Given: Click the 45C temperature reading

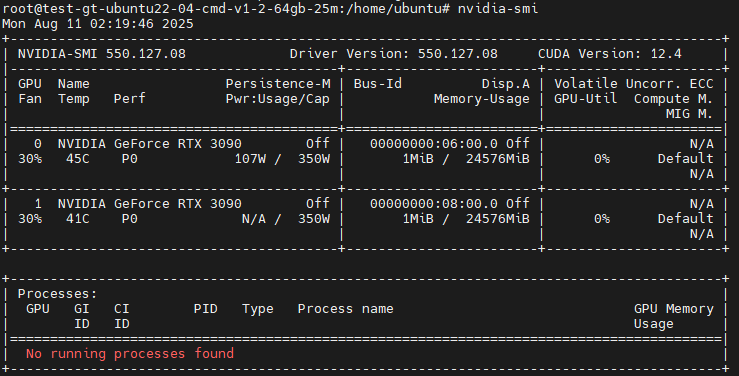Looking at the screenshot, I should [78, 159].
